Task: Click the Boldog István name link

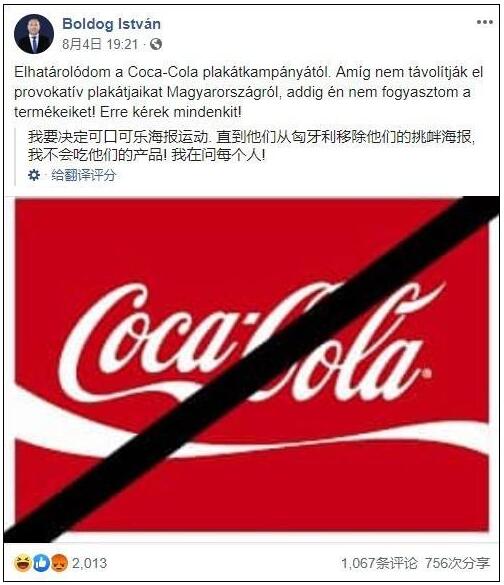Action: 112,24
